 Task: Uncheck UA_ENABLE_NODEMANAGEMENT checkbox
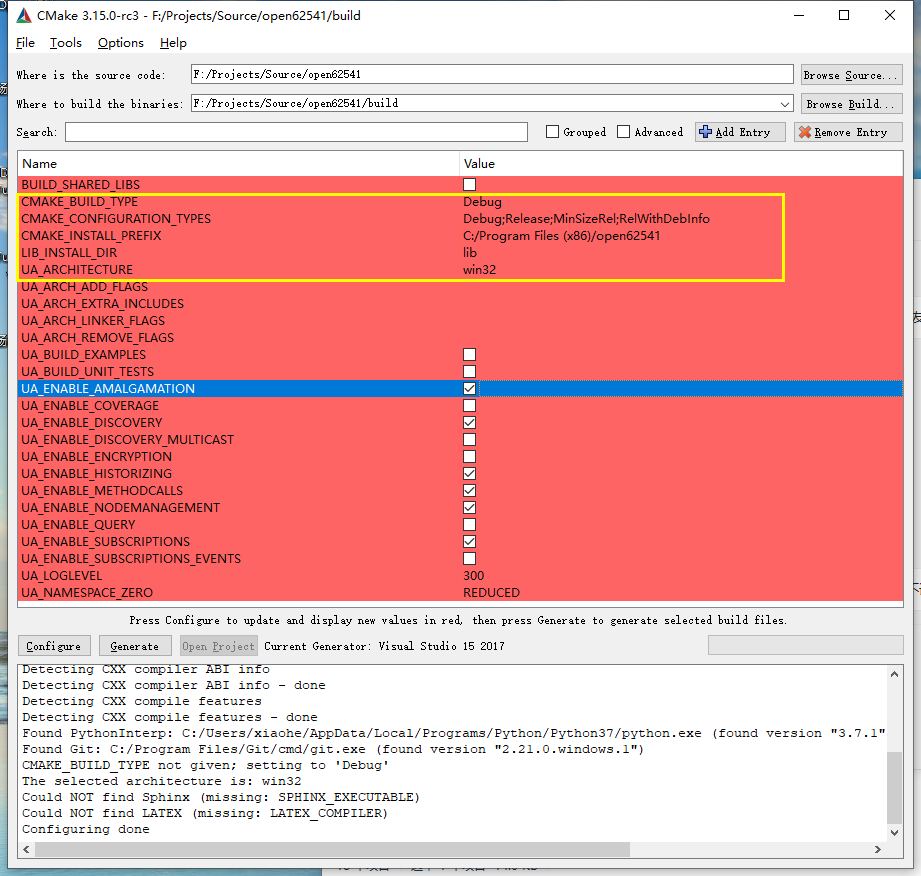pyautogui.click(x=469, y=508)
